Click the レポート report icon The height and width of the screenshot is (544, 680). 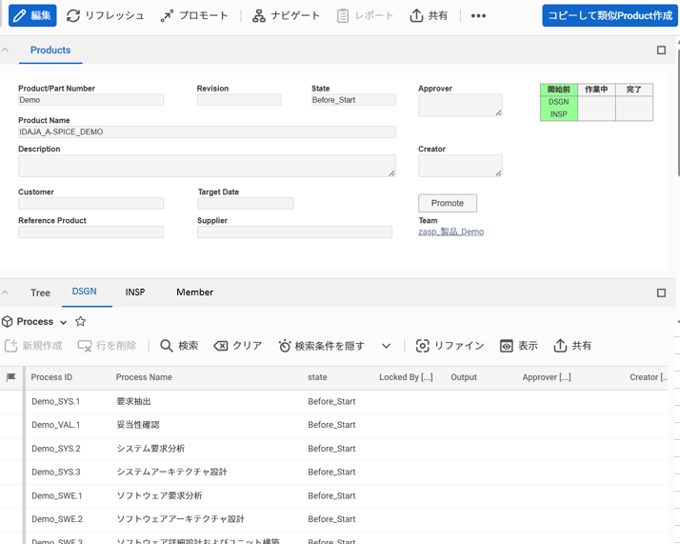pyautogui.click(x=343, y=16)
